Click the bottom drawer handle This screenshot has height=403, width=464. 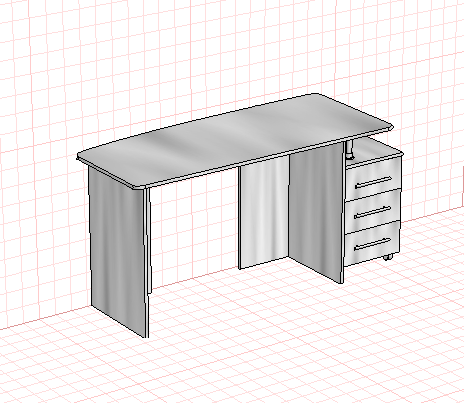pos(373,245)
